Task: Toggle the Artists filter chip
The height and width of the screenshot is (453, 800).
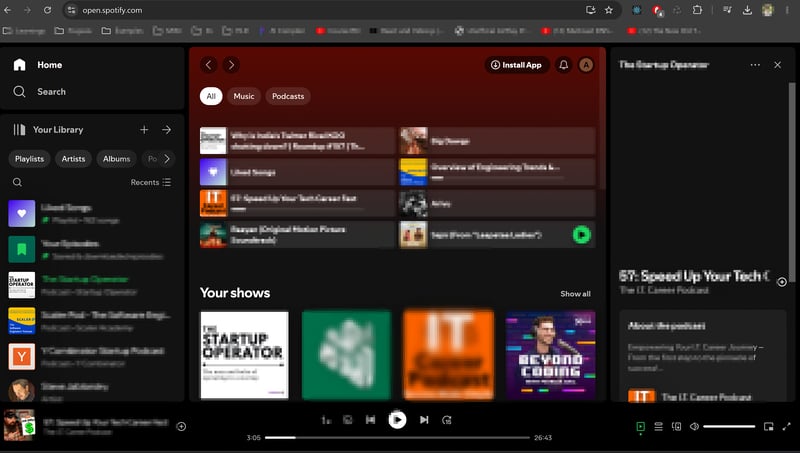Action: 73,159
